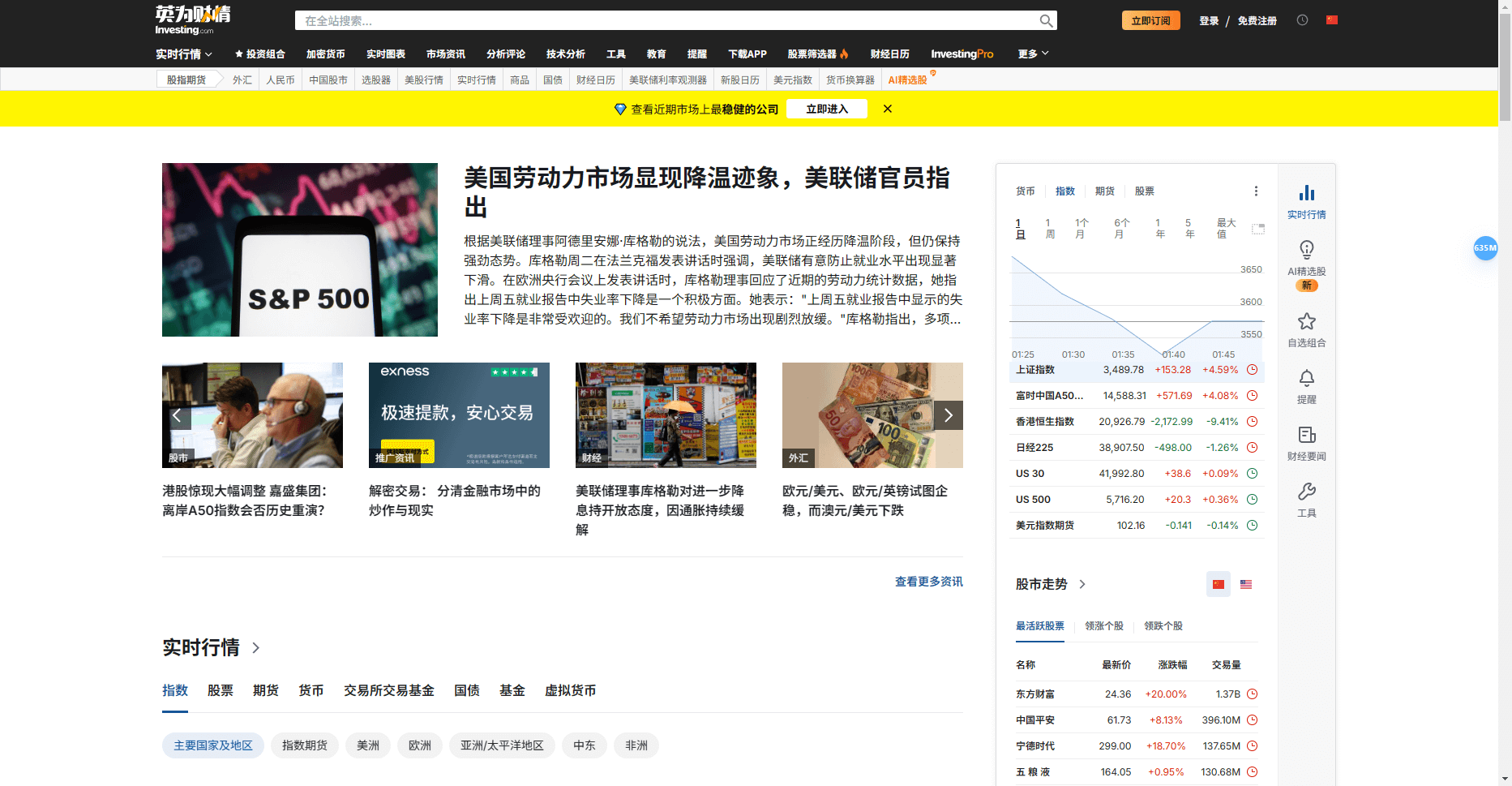This screenshot has height=786, width=1512.
Task: Switch to 领涨个股 tab
Action: click(x=1104, y=626)
